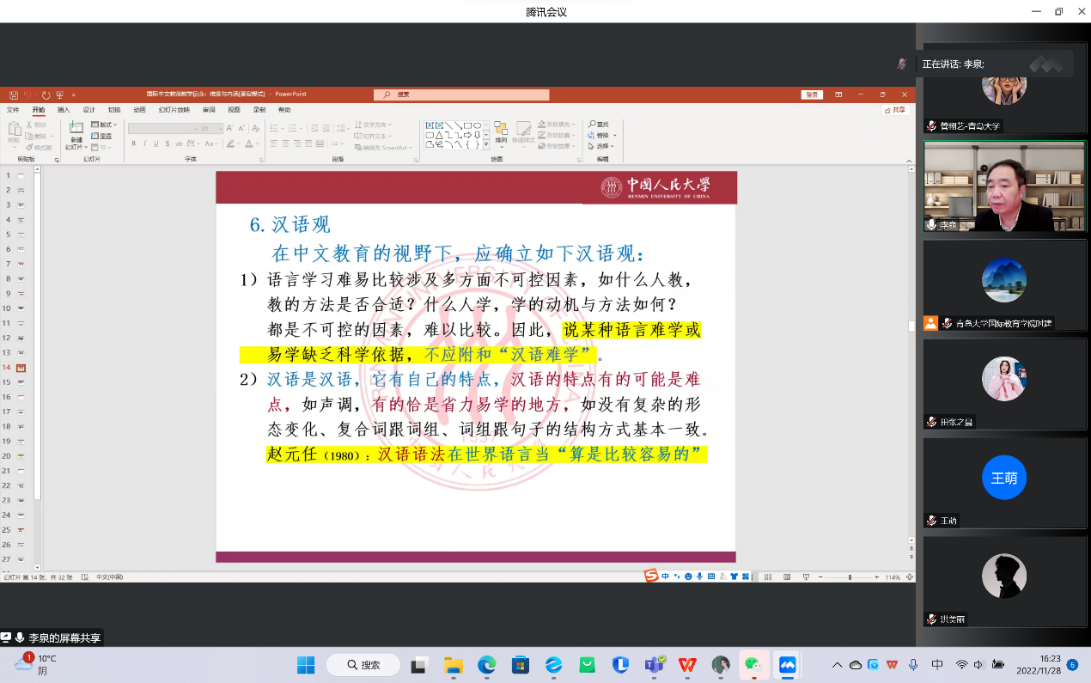Open Microsoft Teams from the taskbar
Viewport: 1091px width, 683px height.
pos(654,665)
